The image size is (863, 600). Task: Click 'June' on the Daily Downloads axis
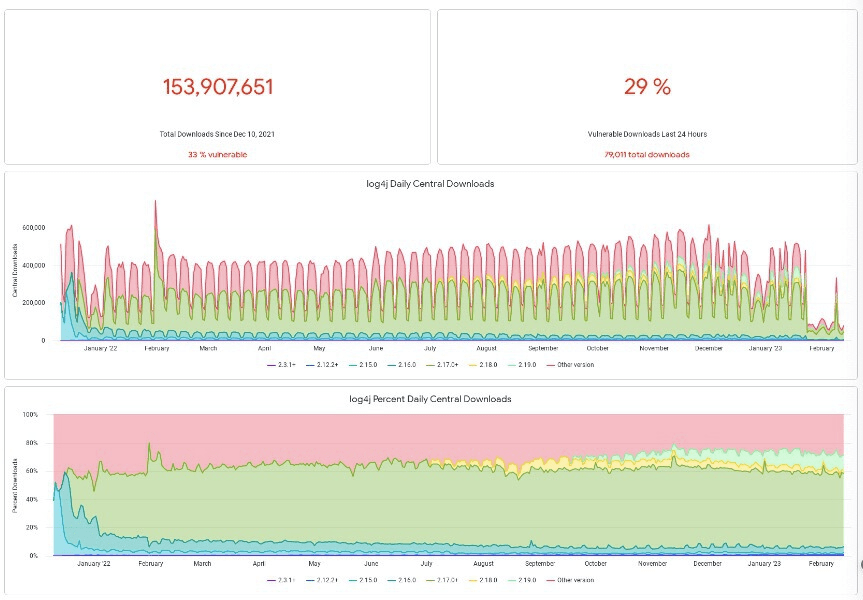point(376,348)
